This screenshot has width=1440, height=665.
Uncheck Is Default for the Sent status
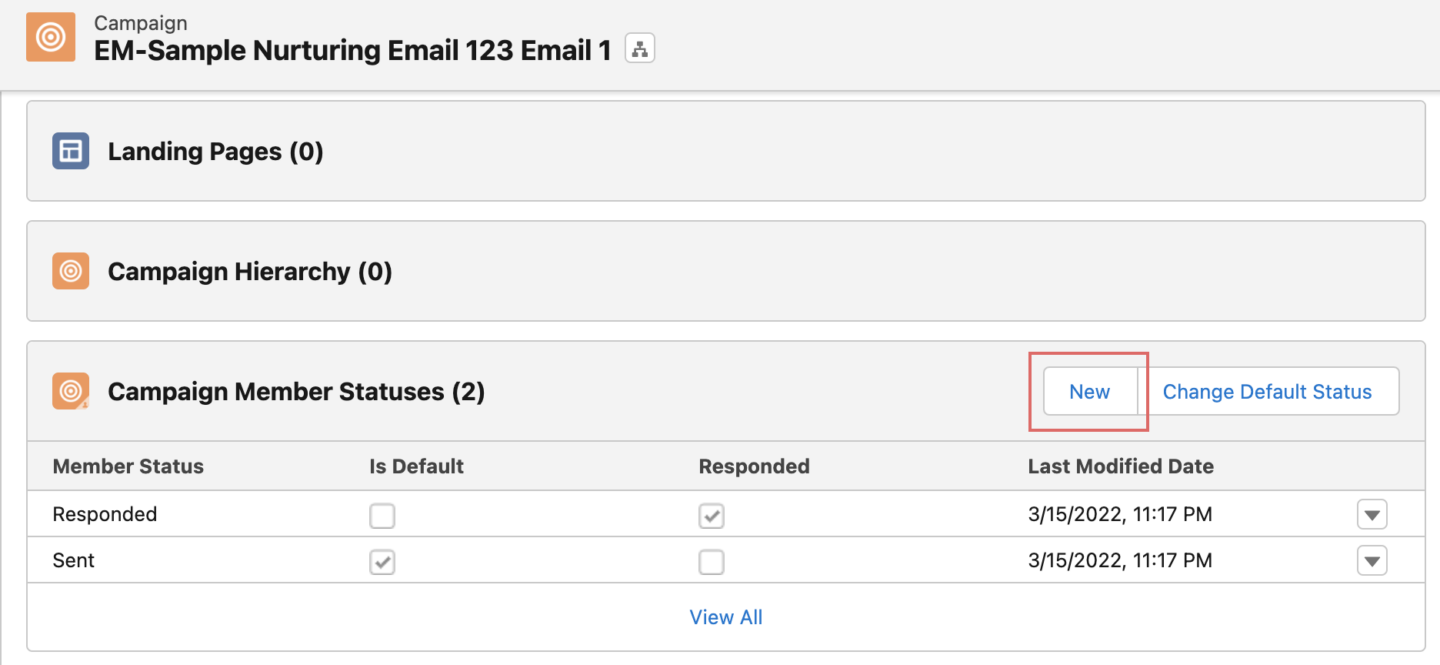[382, 562]
